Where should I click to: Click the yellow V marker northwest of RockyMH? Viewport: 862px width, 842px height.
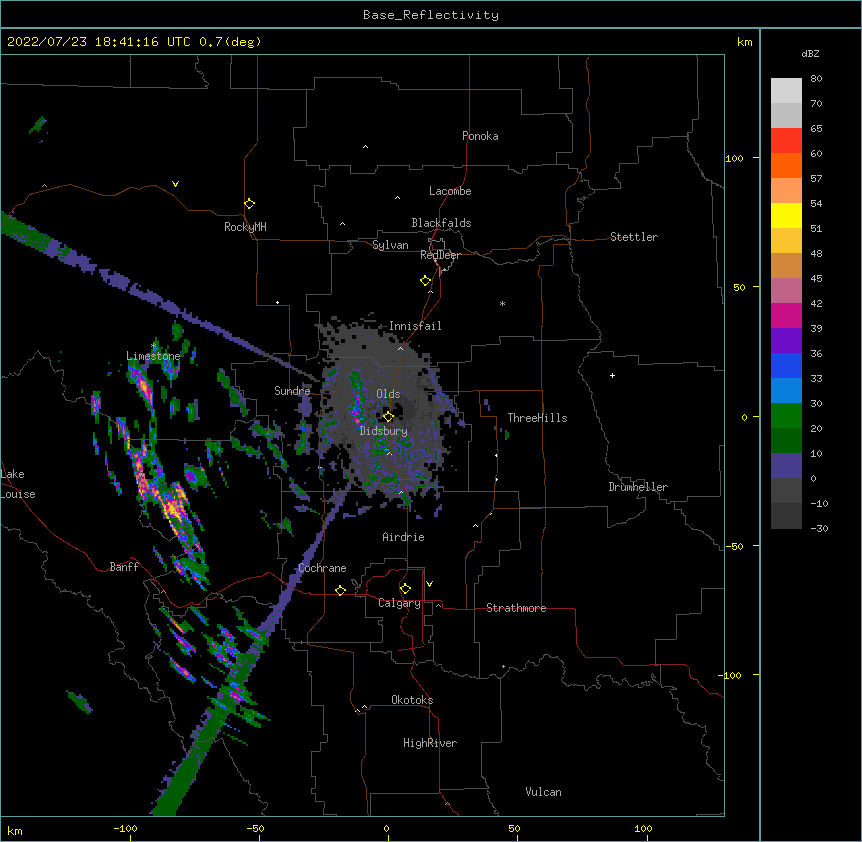tap(175, 184)
